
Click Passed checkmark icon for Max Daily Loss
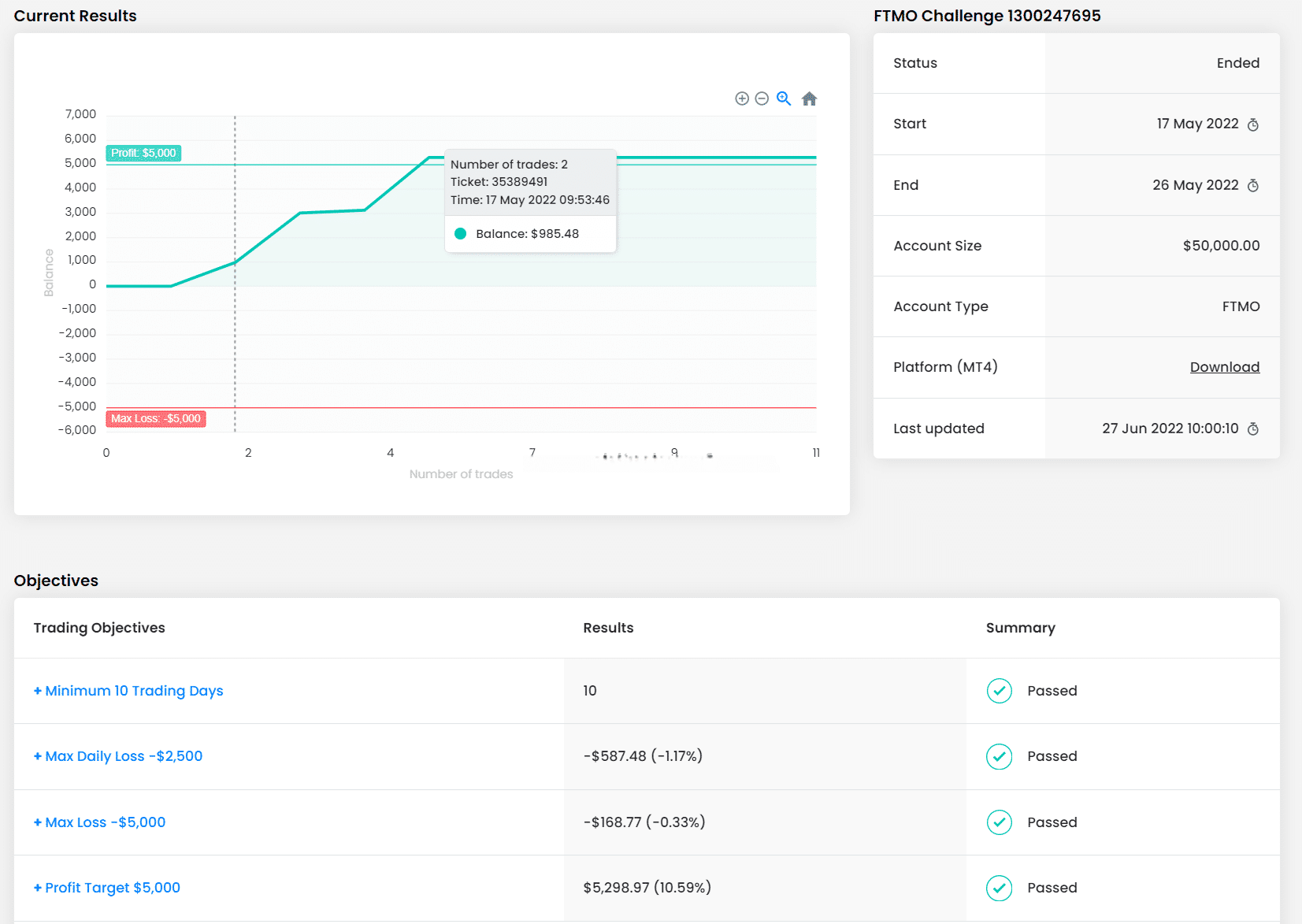999,757
